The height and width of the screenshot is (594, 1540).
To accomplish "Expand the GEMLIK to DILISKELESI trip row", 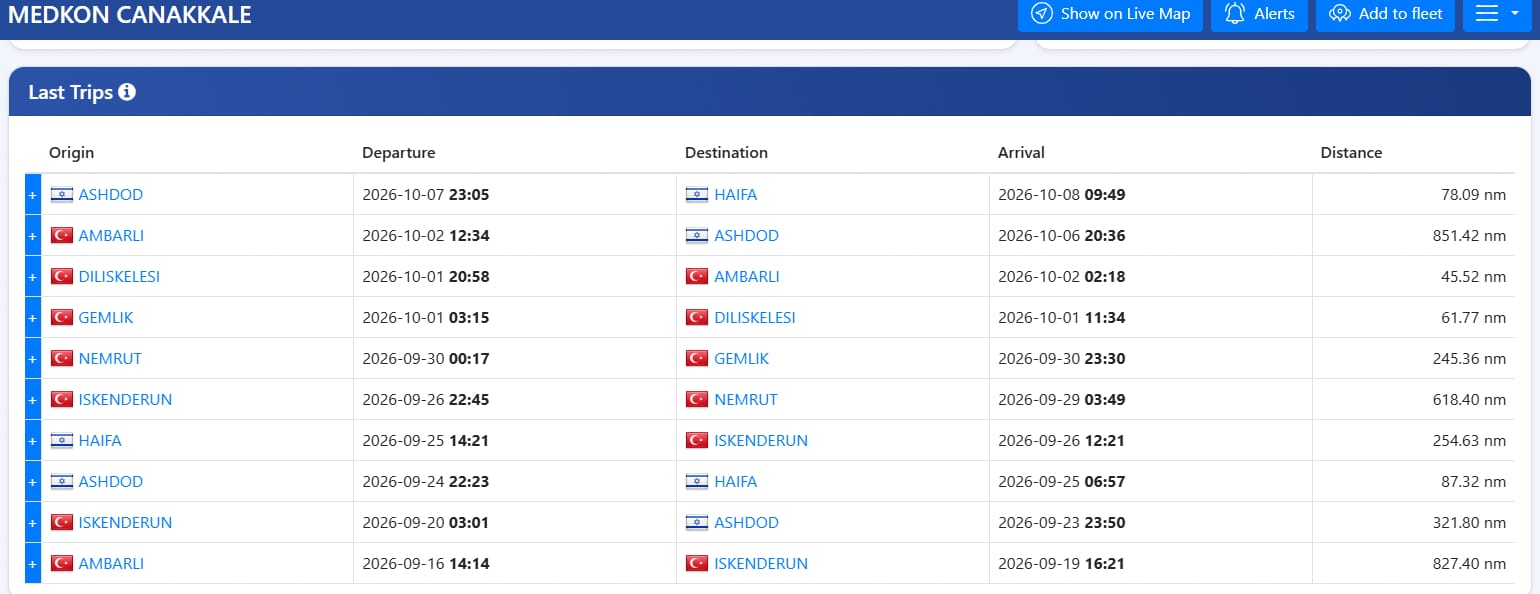I will point(32,318).
